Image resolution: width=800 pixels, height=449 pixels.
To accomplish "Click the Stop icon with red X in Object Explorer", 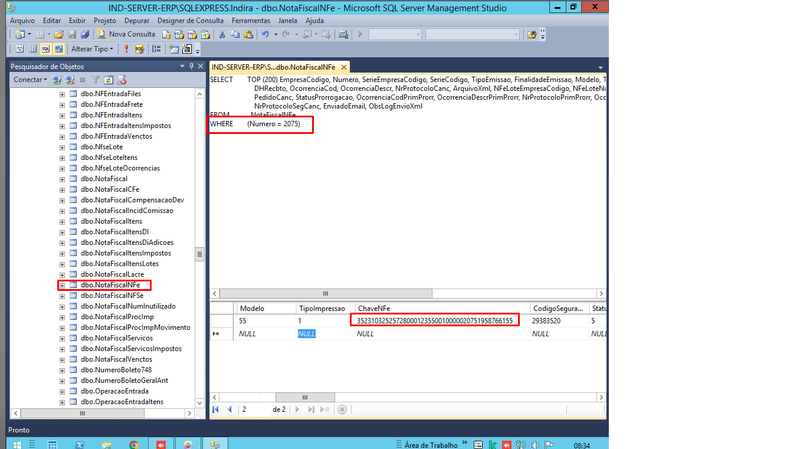I will [121, 80].
